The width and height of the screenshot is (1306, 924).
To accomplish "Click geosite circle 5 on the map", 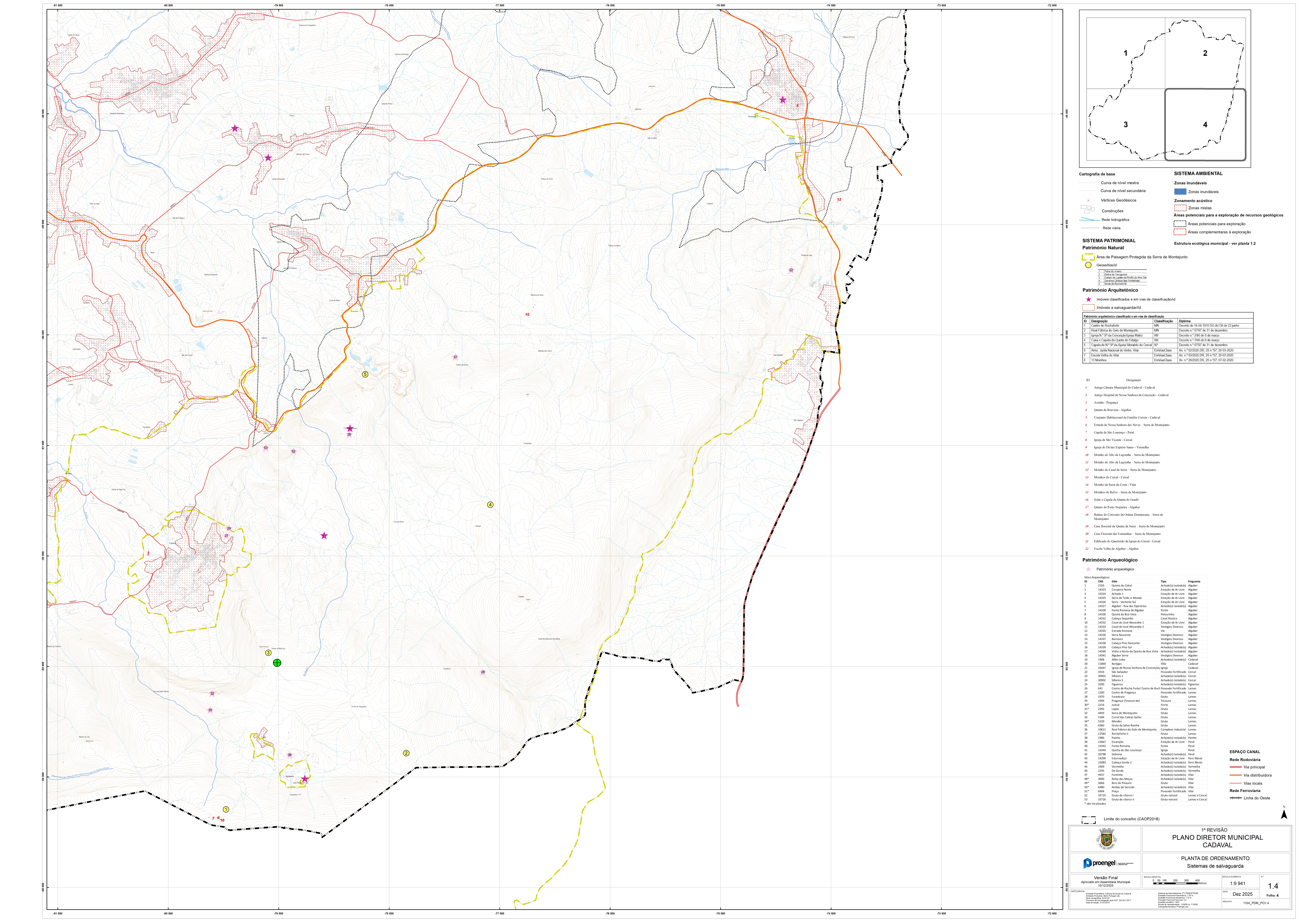I will [x=365, y=374].
